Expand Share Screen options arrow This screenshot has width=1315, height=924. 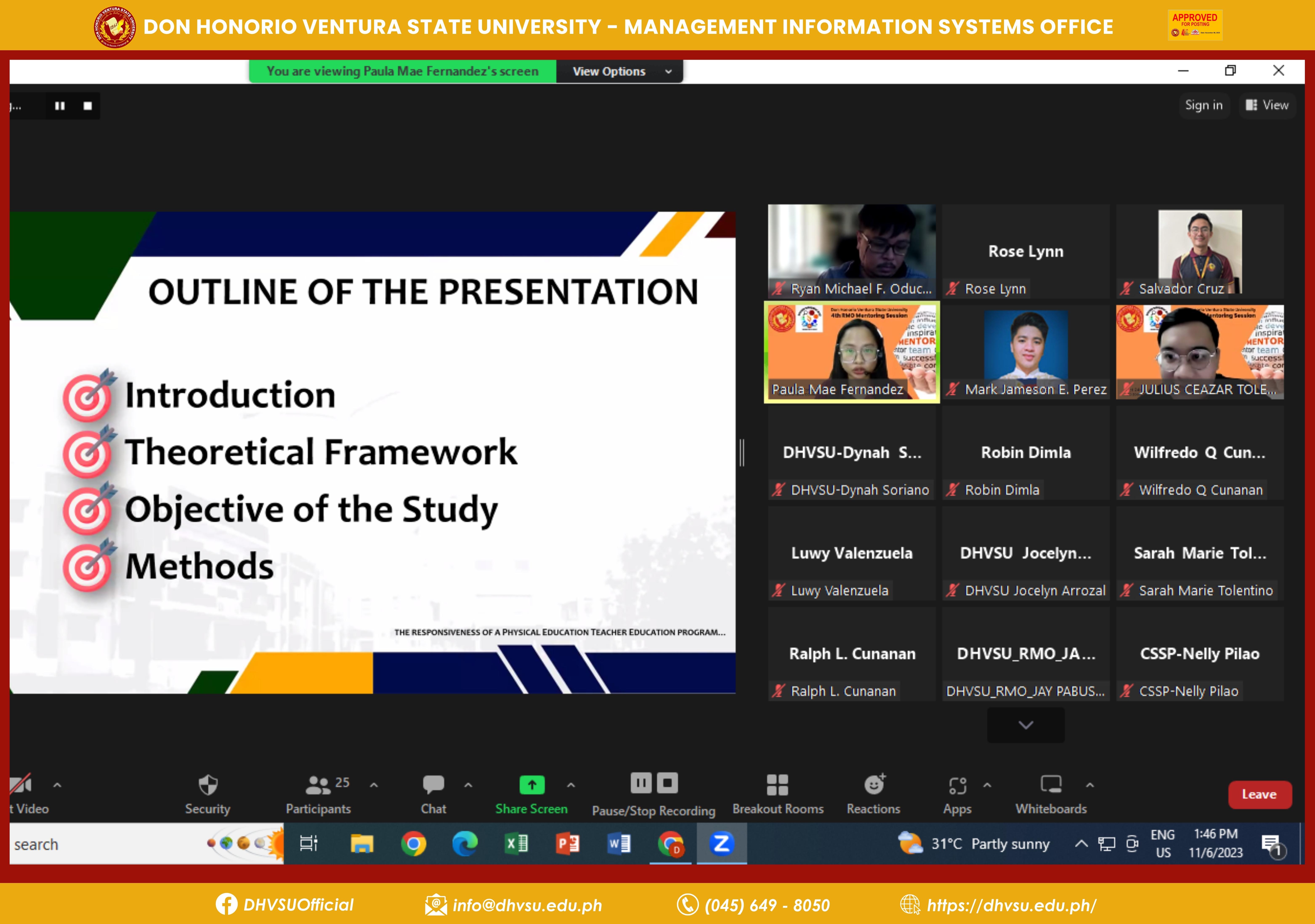click(571, 785)
